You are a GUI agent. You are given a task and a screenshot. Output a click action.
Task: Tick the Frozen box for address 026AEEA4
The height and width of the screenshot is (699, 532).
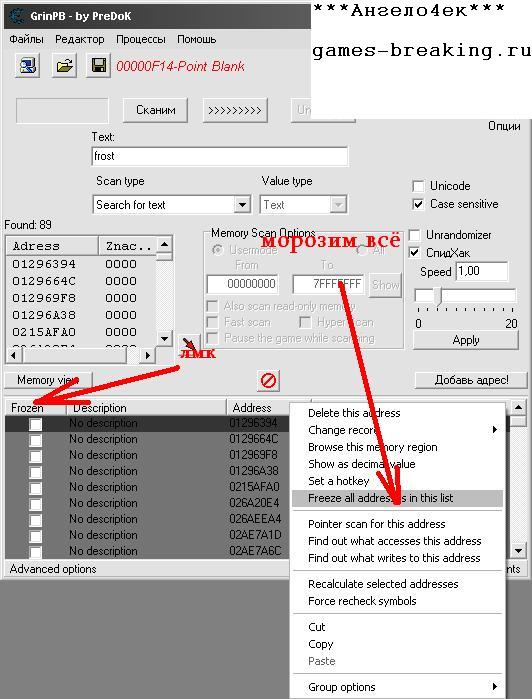(35, 520)
